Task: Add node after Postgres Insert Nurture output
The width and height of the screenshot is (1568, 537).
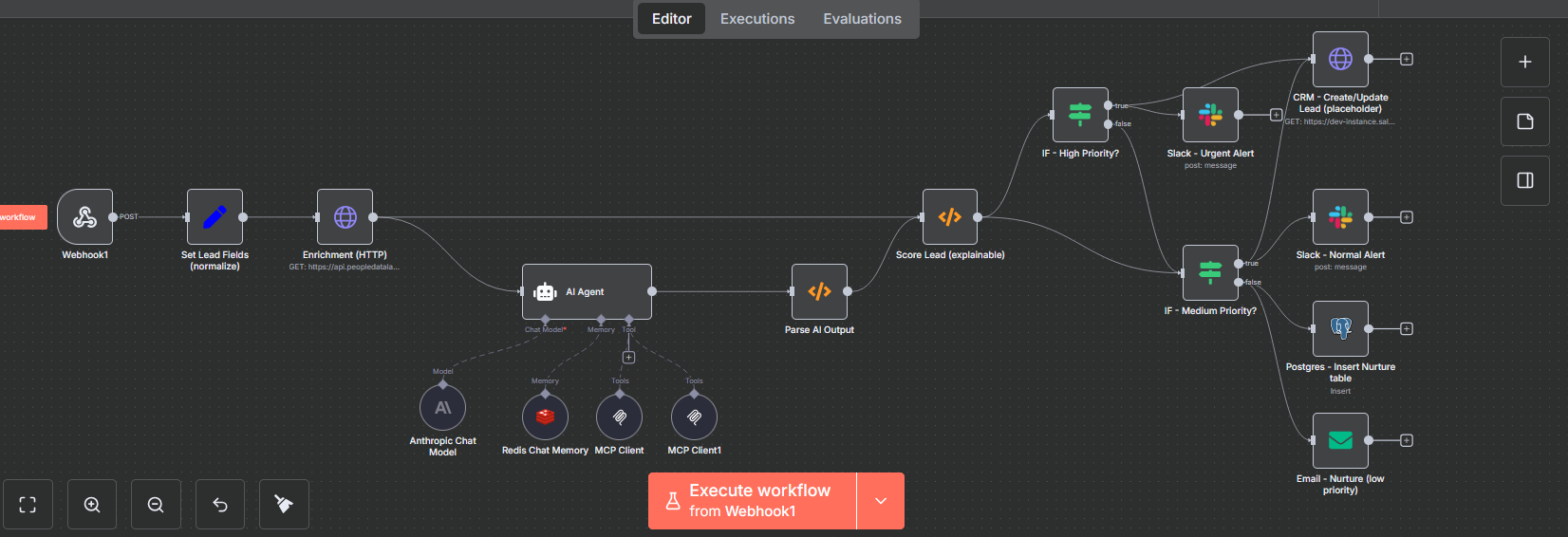Action: click(1407, 328)
